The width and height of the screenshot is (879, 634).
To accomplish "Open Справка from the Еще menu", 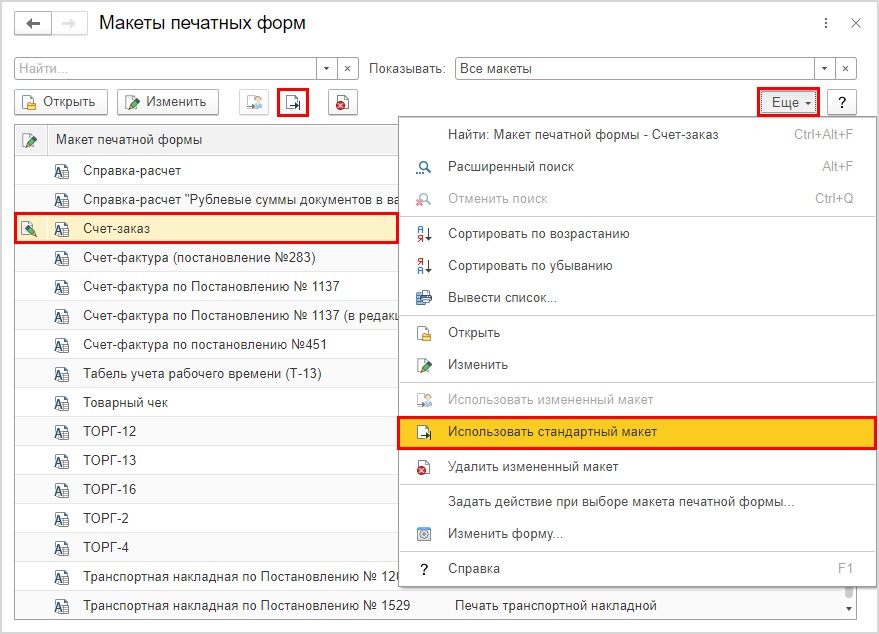I will pos(637,568).
